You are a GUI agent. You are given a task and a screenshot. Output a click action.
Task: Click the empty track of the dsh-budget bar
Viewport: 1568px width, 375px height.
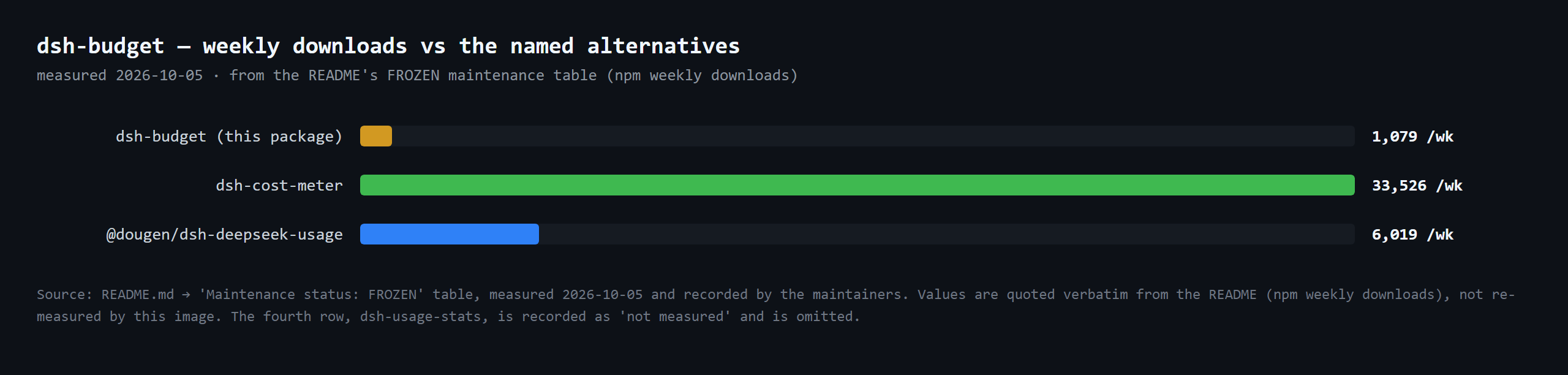point(873,136)
